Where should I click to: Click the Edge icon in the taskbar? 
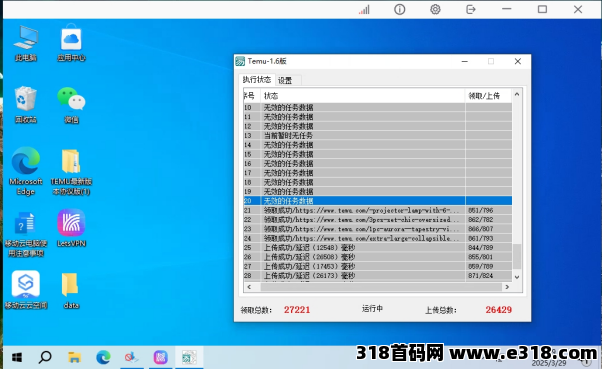[103, 357]
